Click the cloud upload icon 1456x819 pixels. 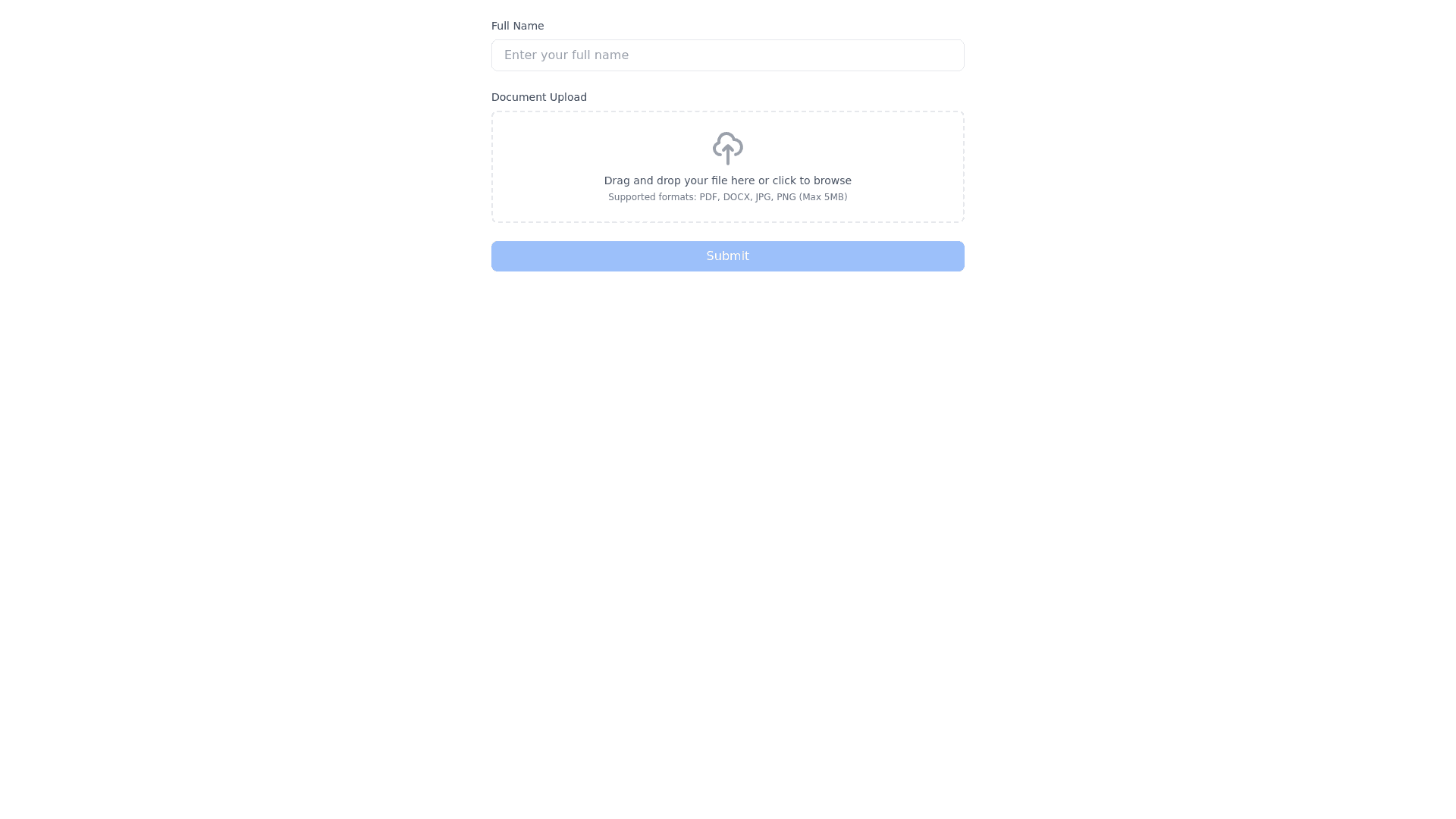pyautogui.click(x=727, y=149)
